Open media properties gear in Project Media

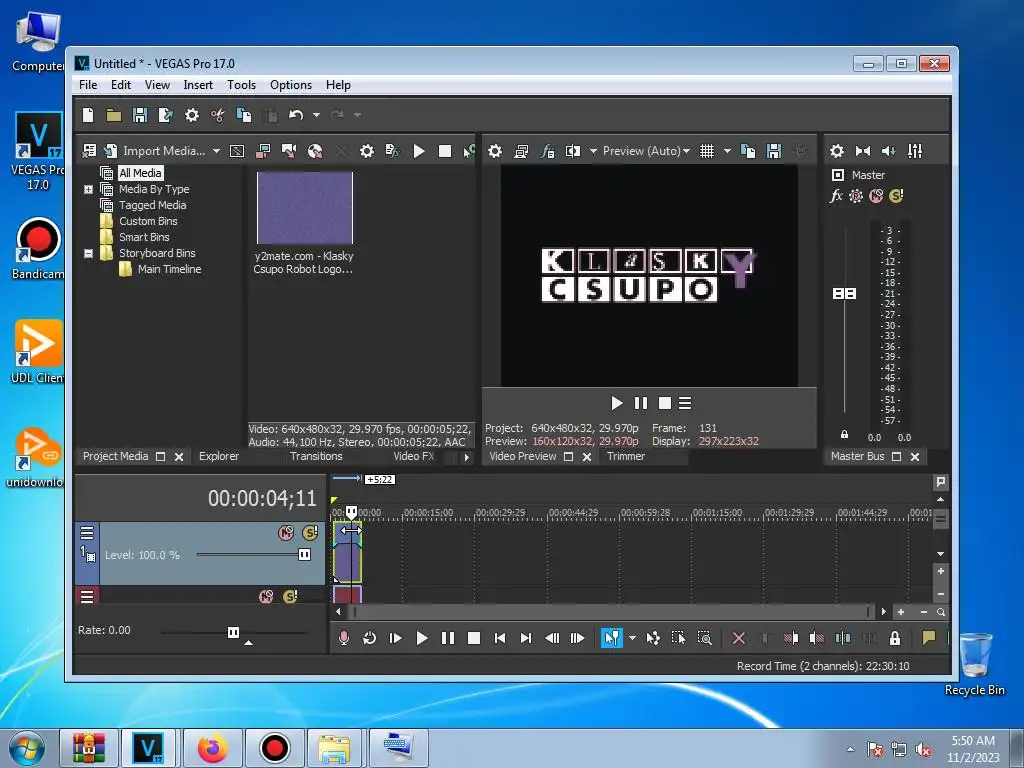[x=367, y=151]
